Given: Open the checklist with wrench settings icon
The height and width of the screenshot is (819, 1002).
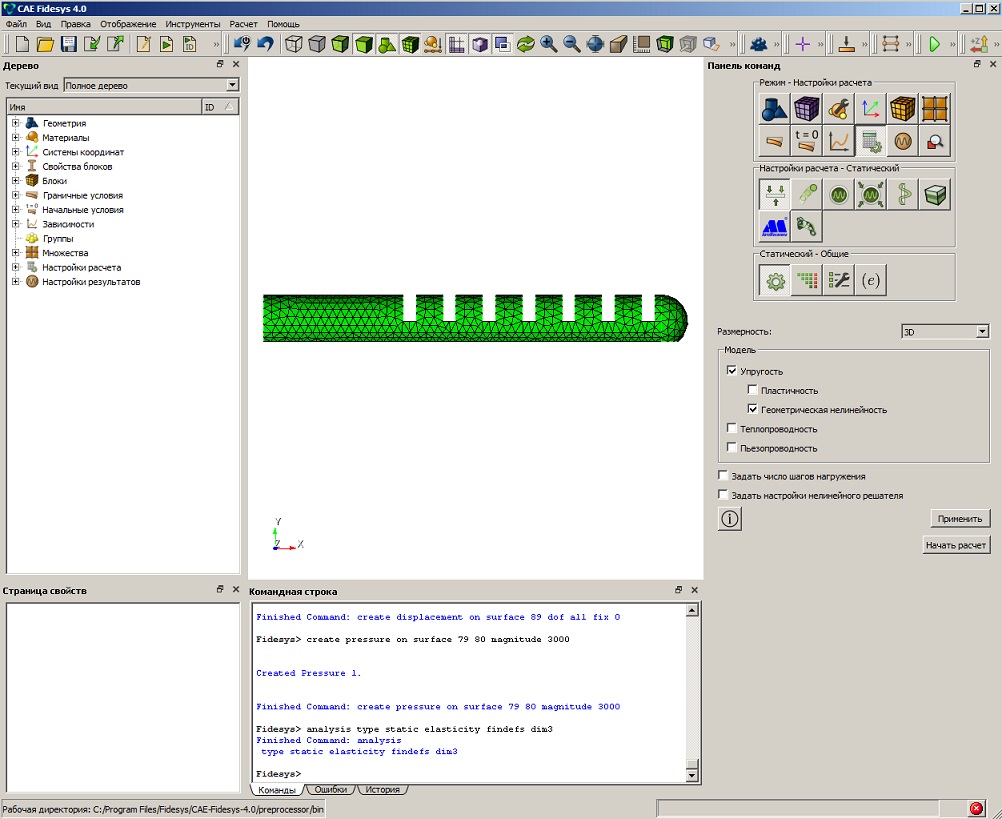Looking at the screenshot, I should click(838, 280).
